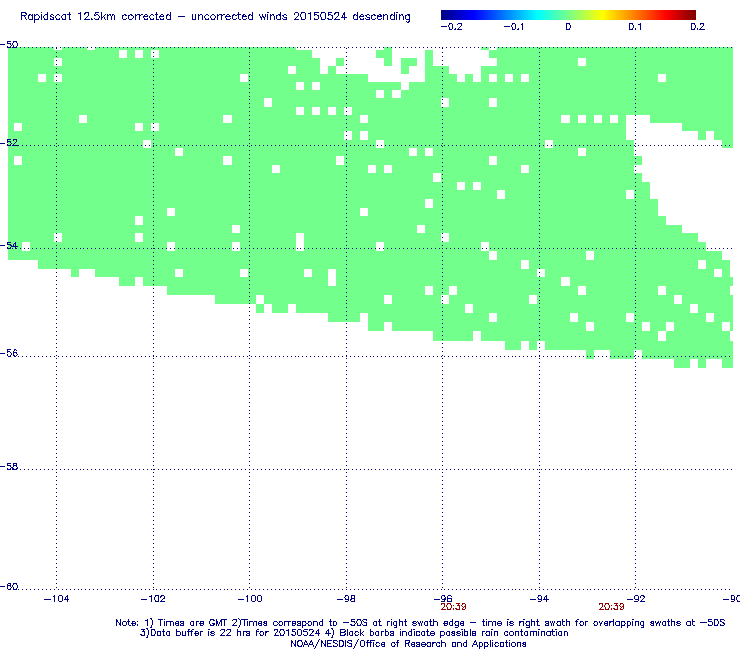Click the latitude label '-54'
Screen dimensions: 740x650
(x=9, y=245)
